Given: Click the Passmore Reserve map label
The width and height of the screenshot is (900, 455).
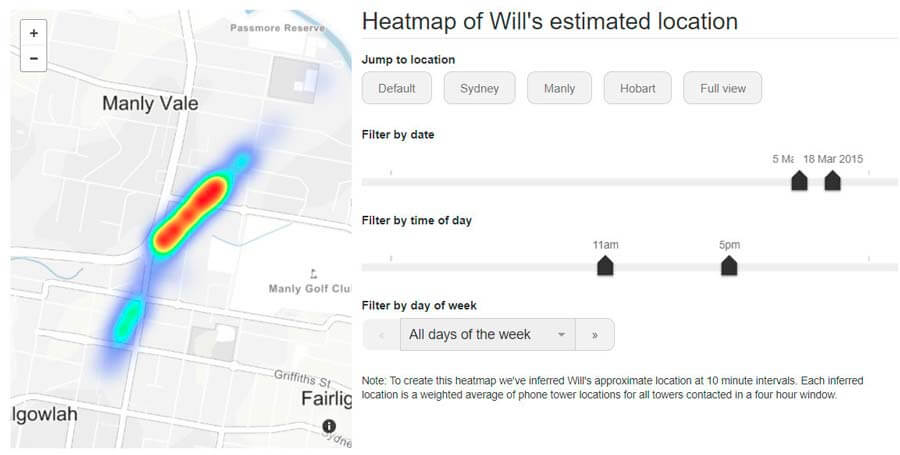Looking at the screenshot, I should point(277,28).
